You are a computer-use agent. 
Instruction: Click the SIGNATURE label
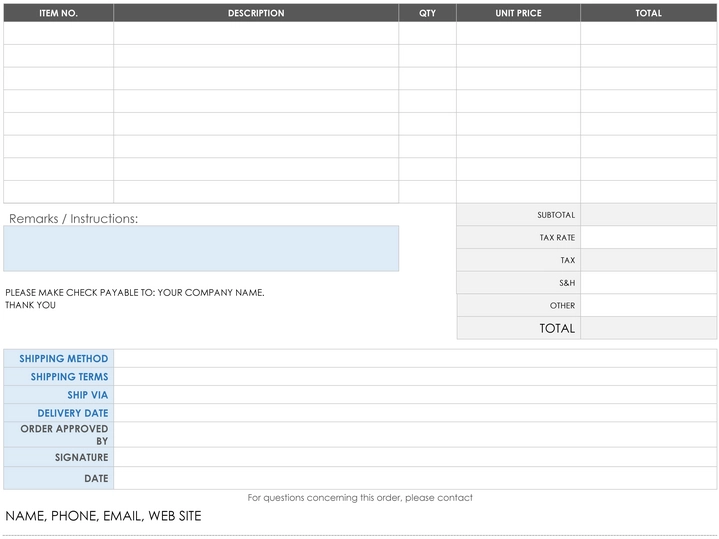click(x=82, y=457)
